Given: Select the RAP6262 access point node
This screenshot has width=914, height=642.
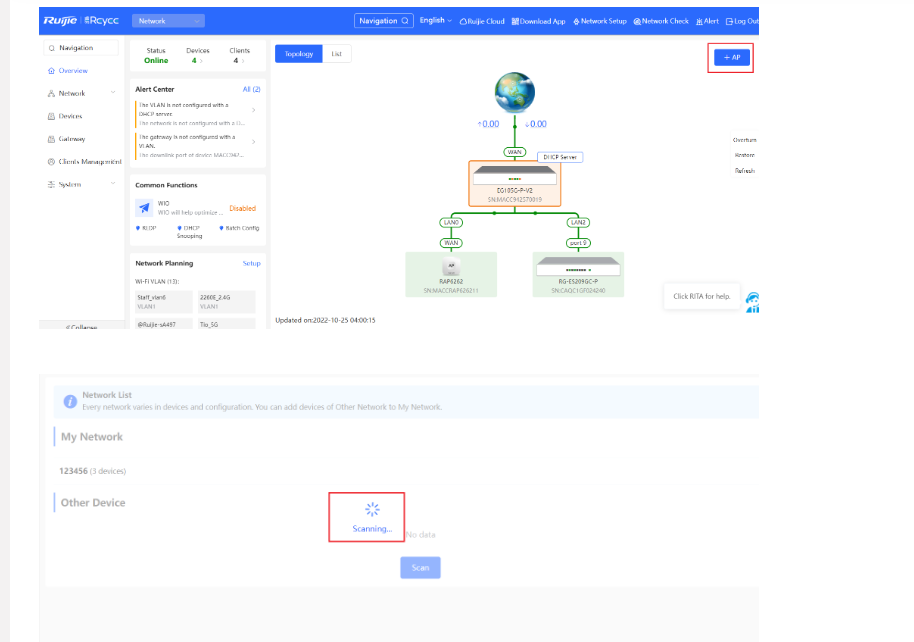Looking at the screenshot, I should (x=451, y=275).
